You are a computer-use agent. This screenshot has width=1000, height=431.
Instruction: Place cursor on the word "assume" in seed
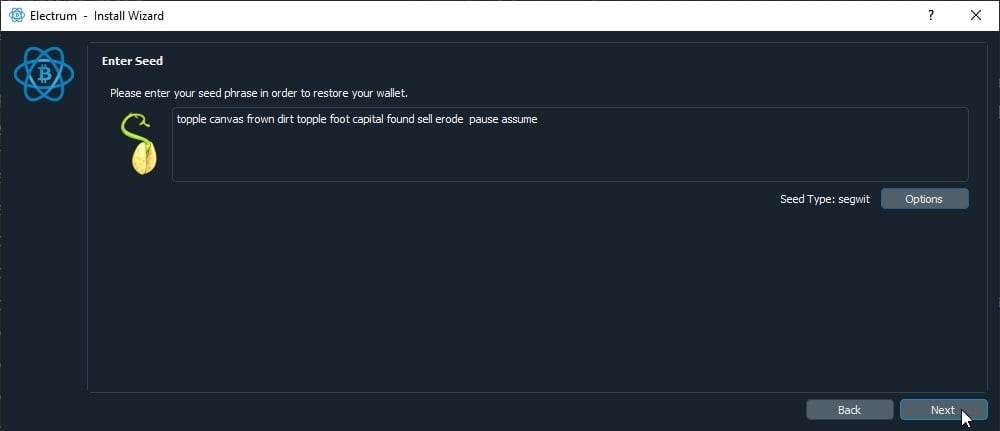pyautogui.click(x=519, y=119)
